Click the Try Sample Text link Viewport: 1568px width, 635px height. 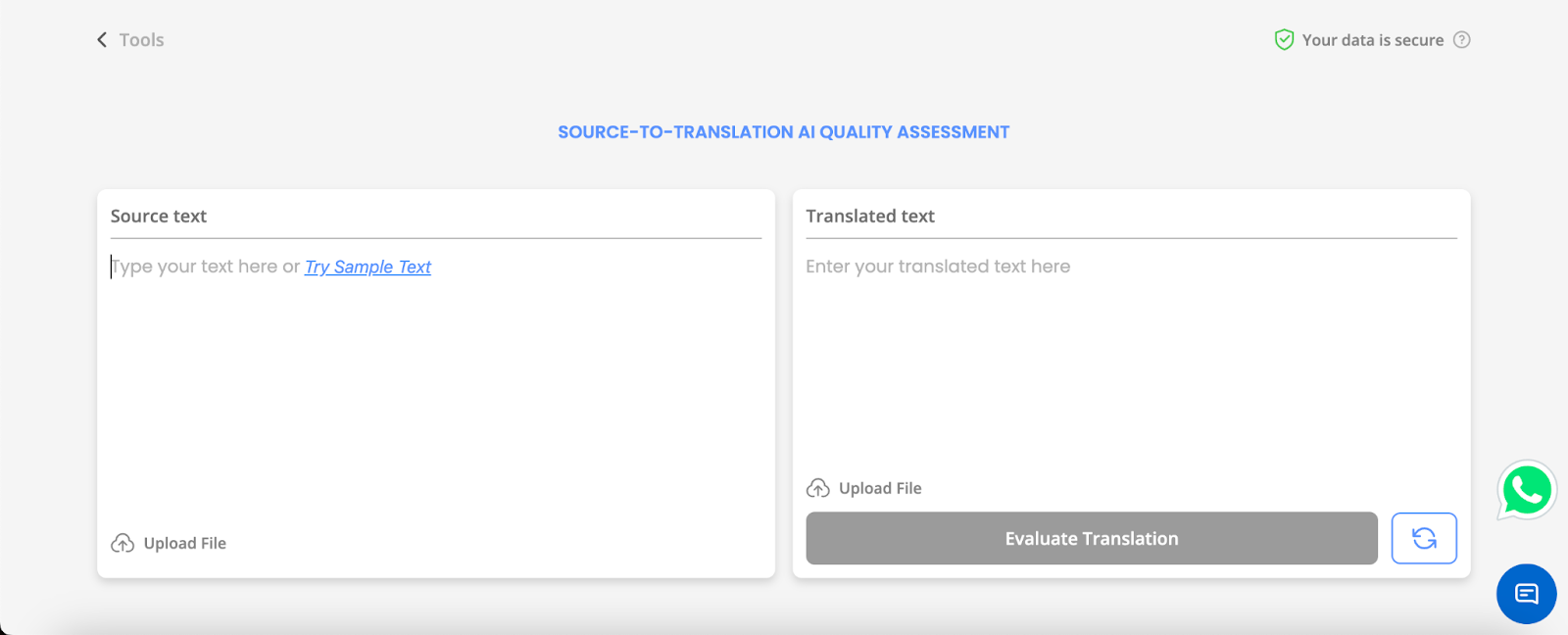(x=367, y=267)
